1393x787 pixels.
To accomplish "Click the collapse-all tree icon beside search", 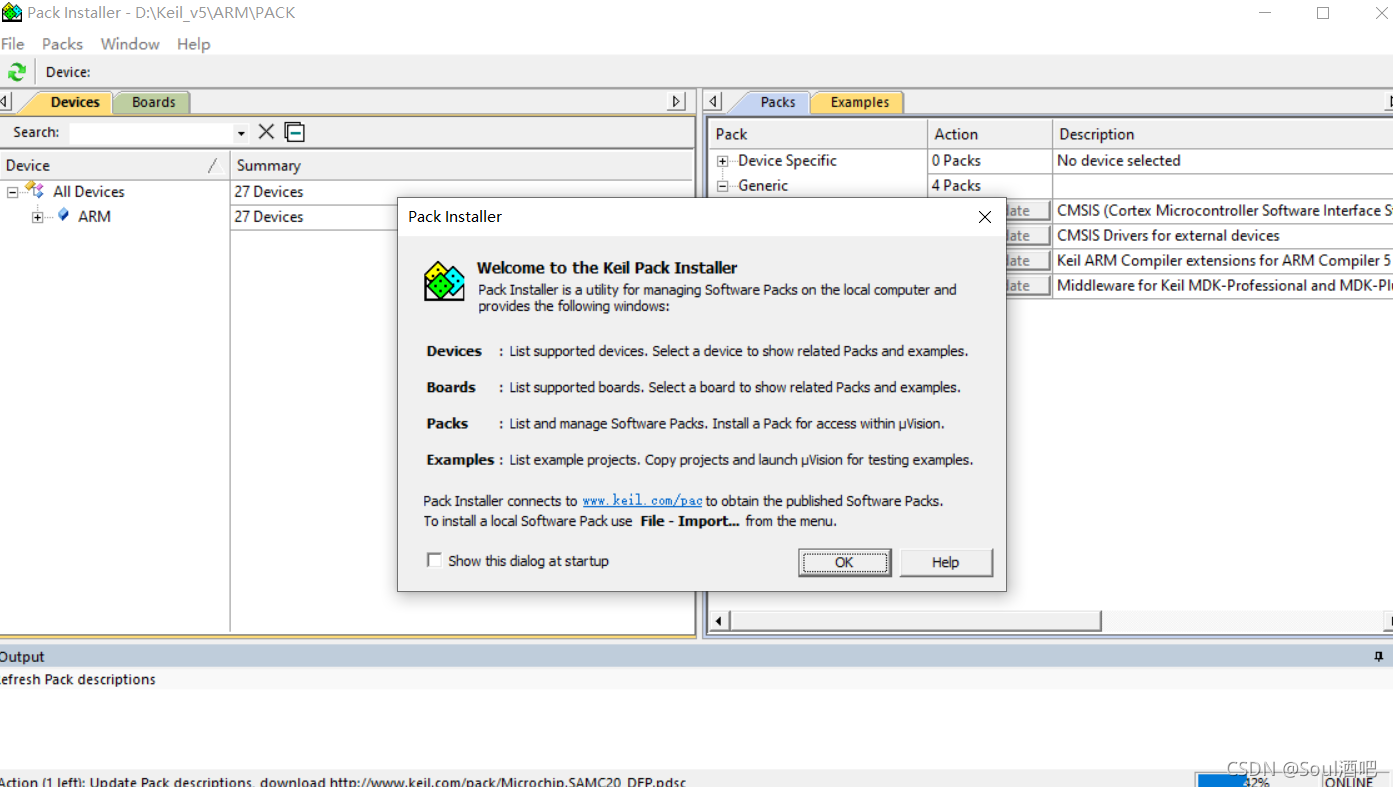I will pos(294,132).
